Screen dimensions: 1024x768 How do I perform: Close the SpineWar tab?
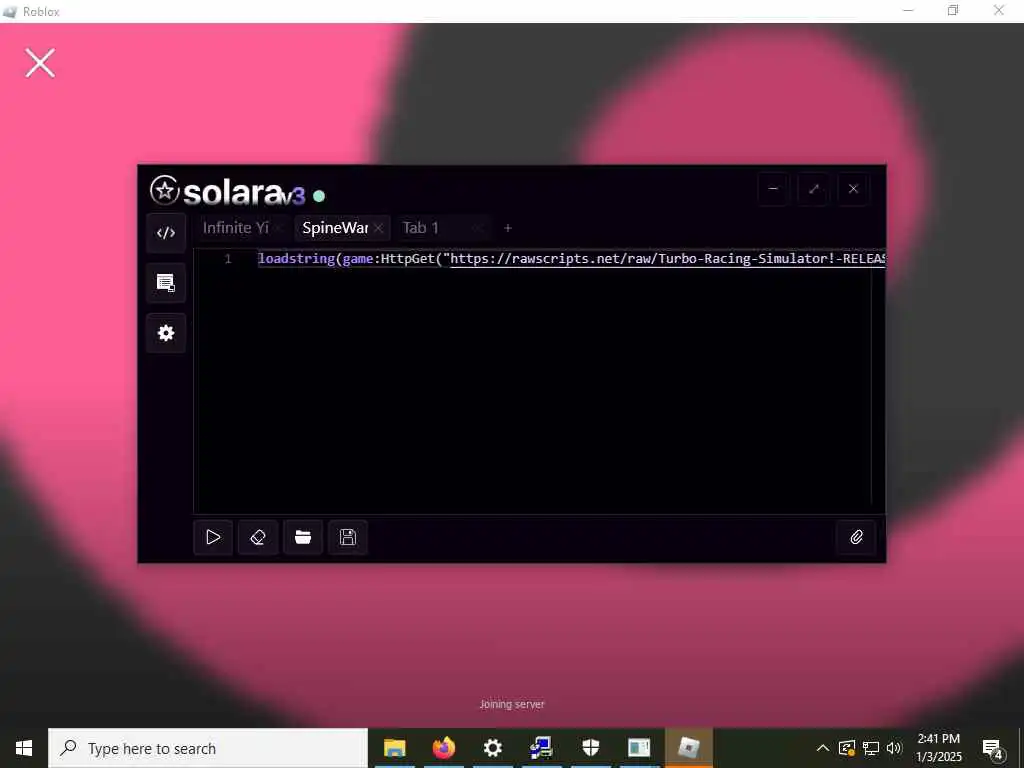tap(379, 228)
